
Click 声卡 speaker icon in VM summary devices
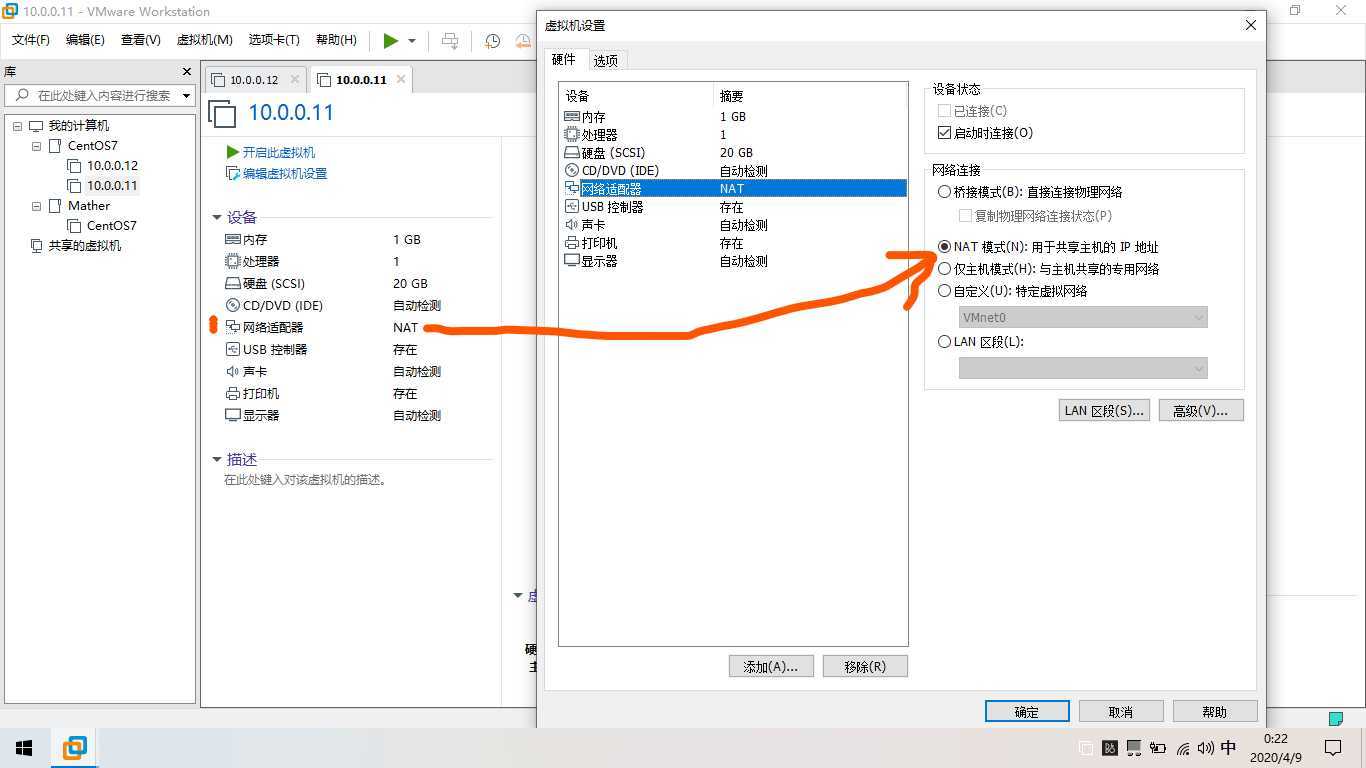[233, 372]
